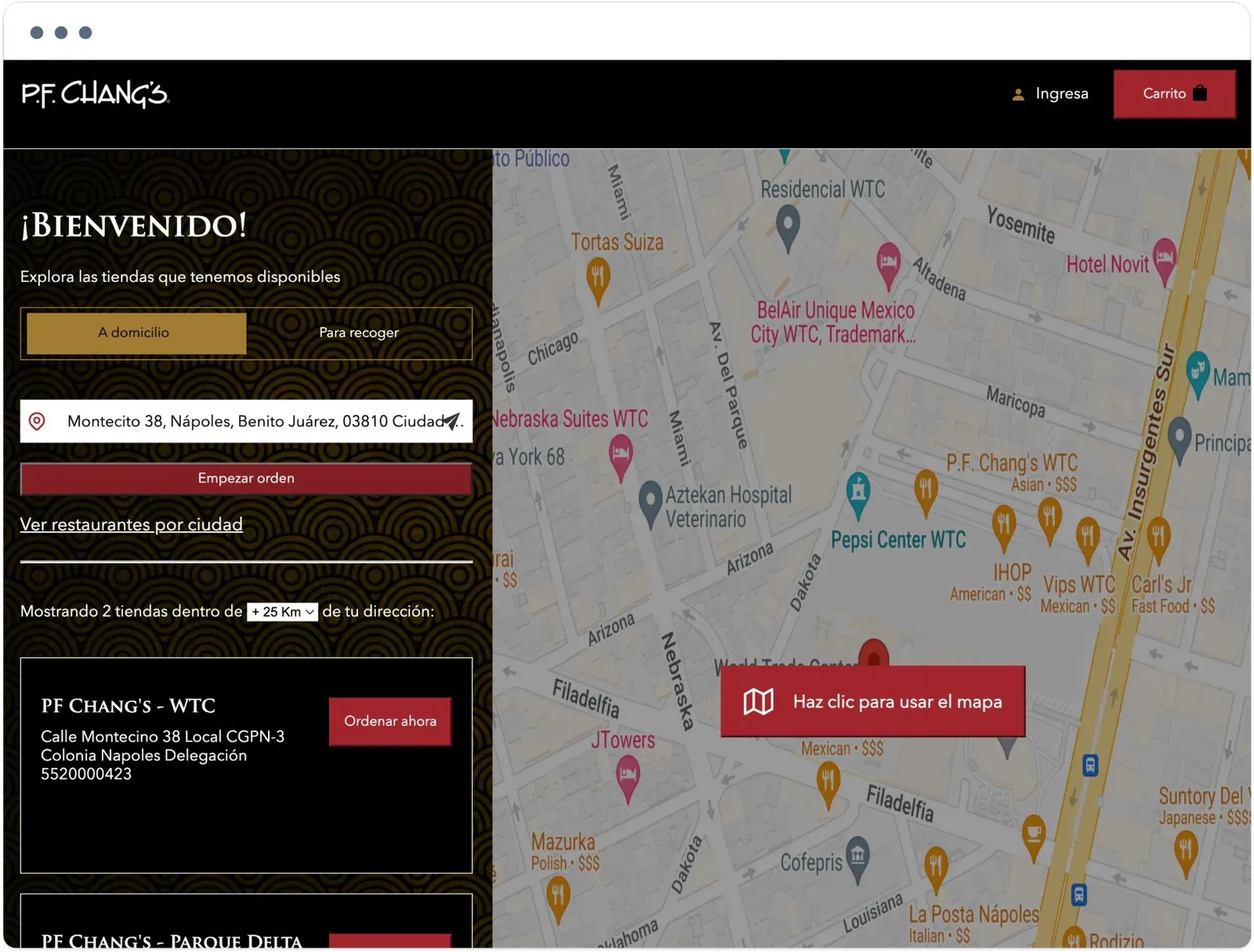Select the PF Chang's - Parque Delta heading
This screenshot has height=952, width=1254.
pyautogui.click(x=172, y=941)
